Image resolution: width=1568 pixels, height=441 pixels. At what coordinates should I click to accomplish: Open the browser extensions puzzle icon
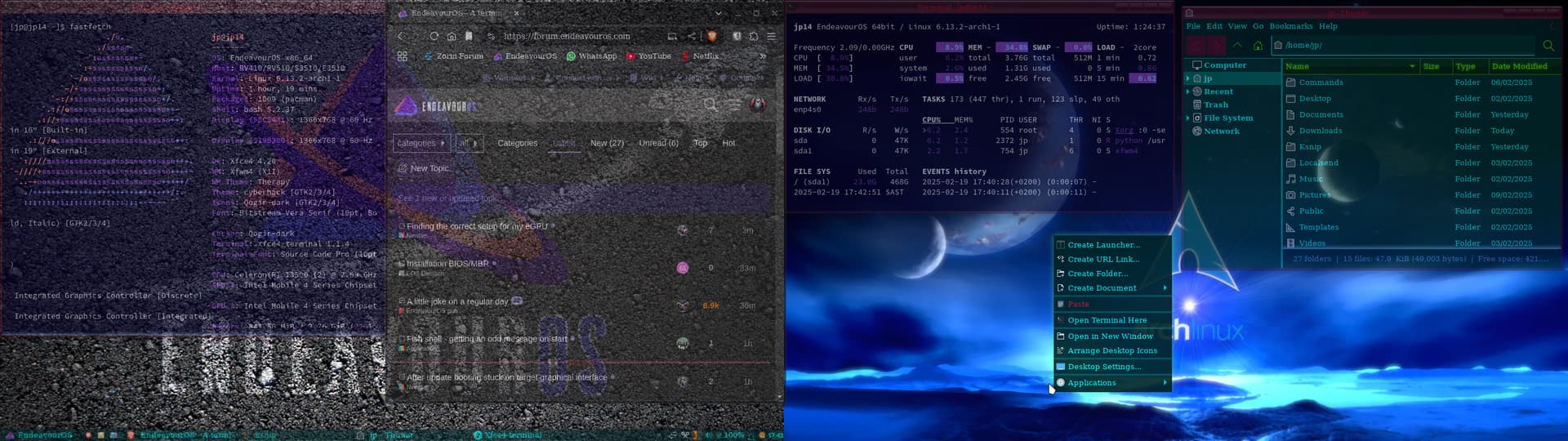point(754,36)
